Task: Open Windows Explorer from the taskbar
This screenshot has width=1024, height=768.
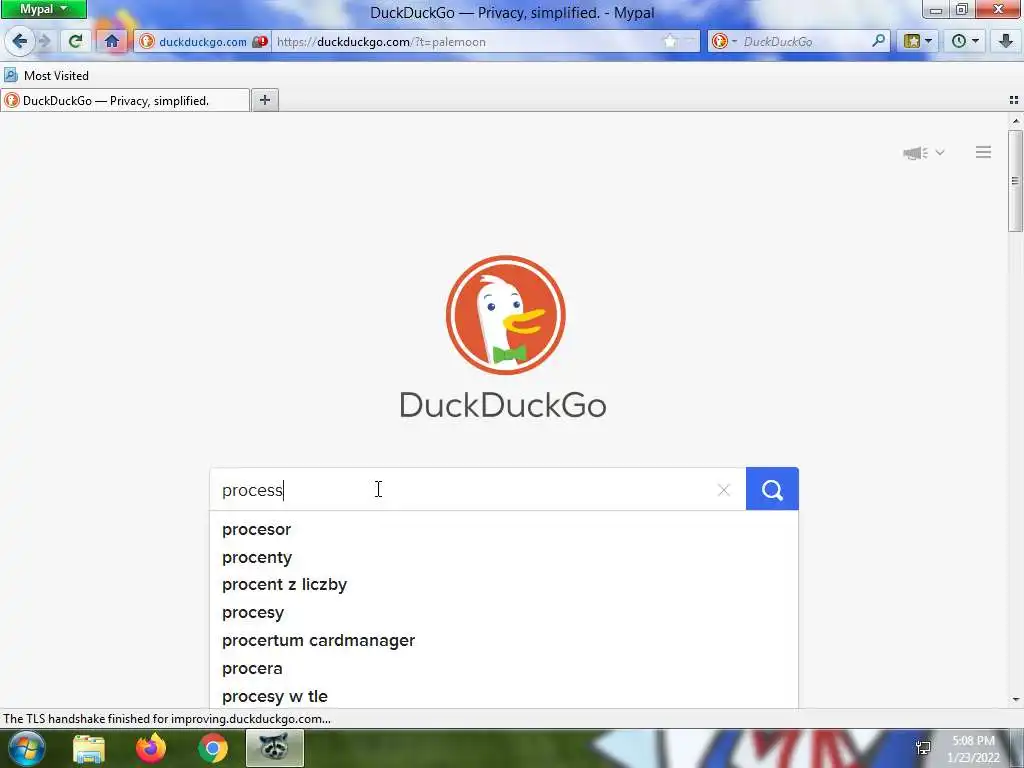Action: (89, 749)
